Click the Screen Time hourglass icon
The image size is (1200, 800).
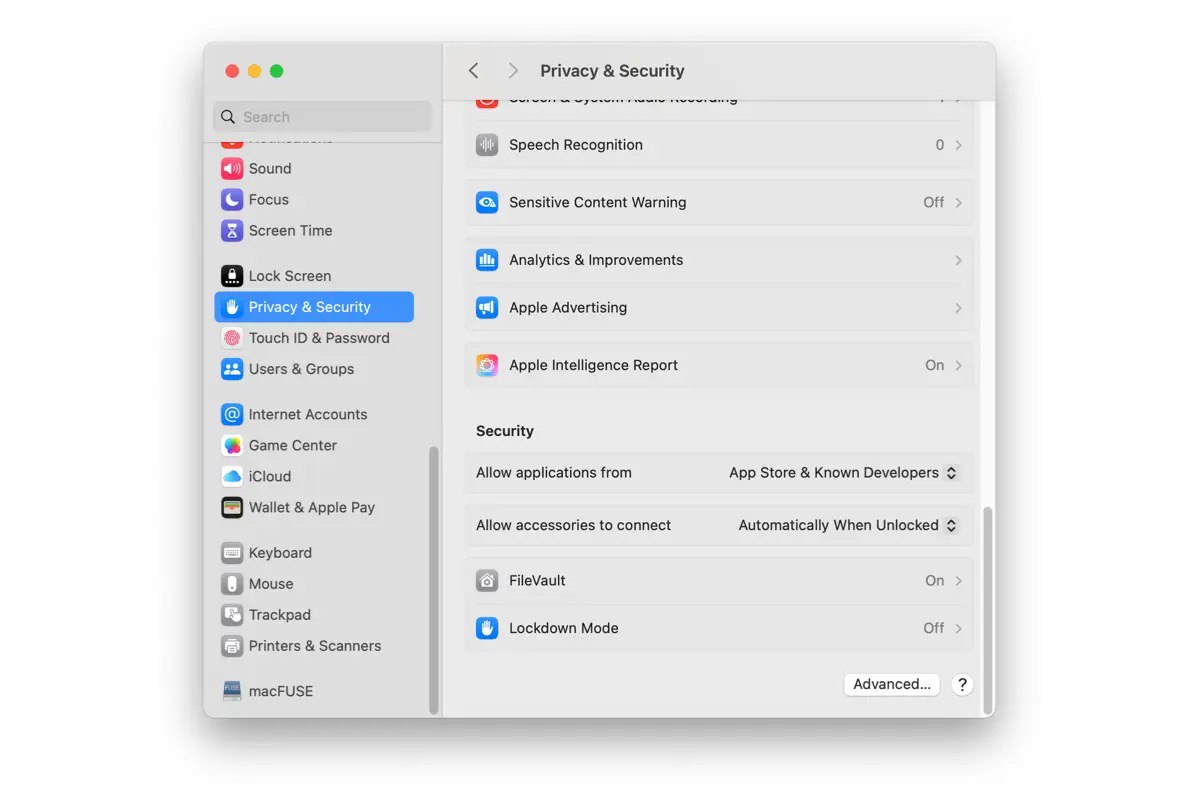pyautogui.click(x=232, y=230)
